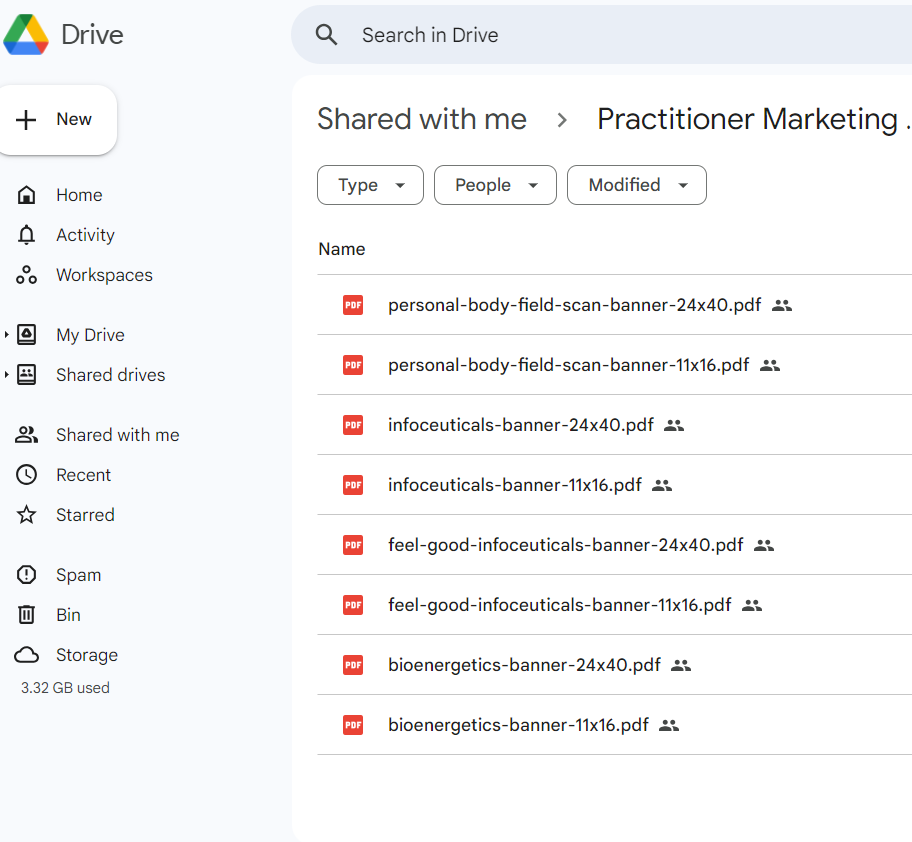
Task: Click shared icon beside personal-body-field-scan-banner-24x40.pdf
Action: [782, 305]
